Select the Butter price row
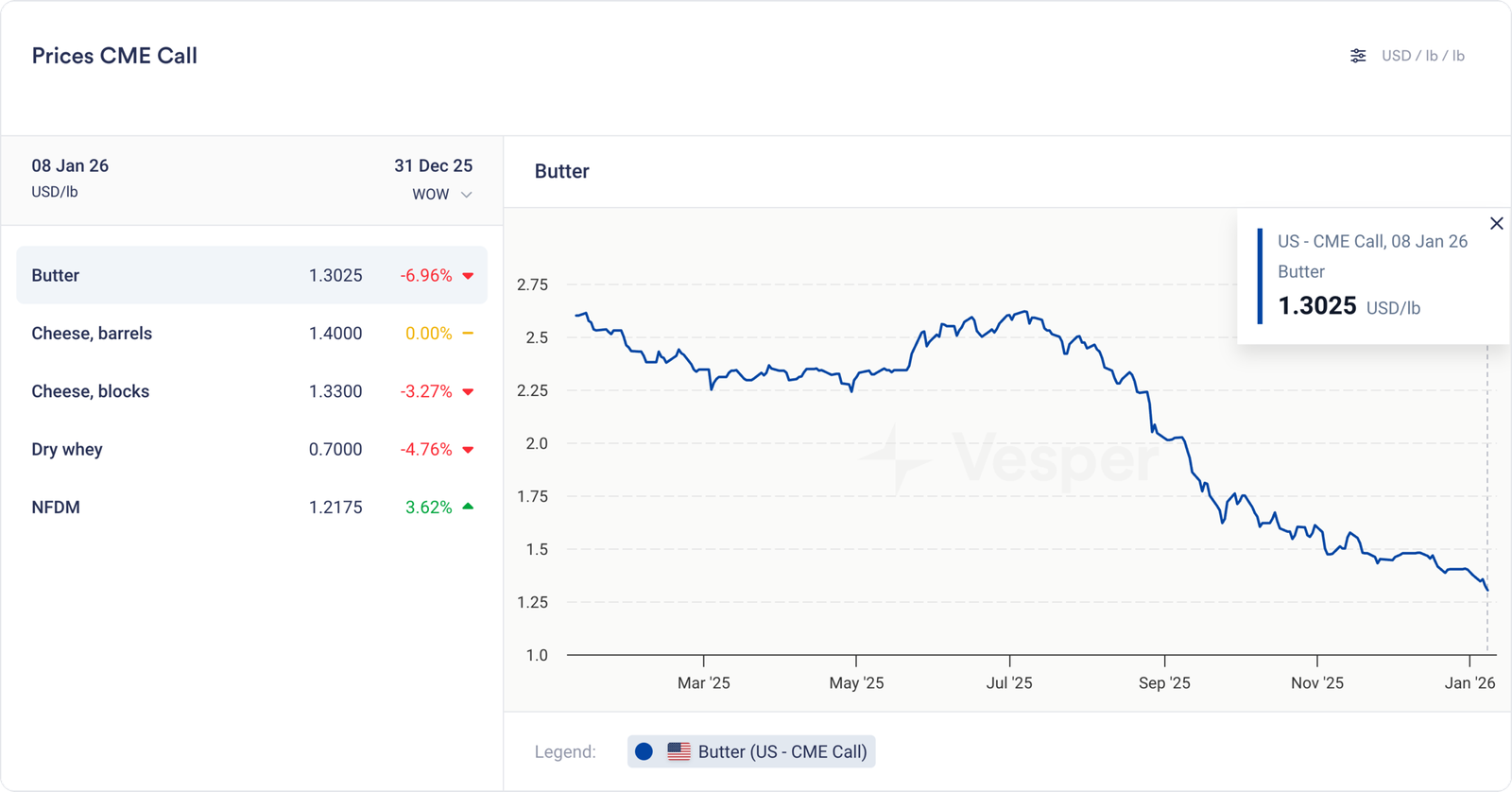This screenshot has height=792, width=1512. pos(251,275)
